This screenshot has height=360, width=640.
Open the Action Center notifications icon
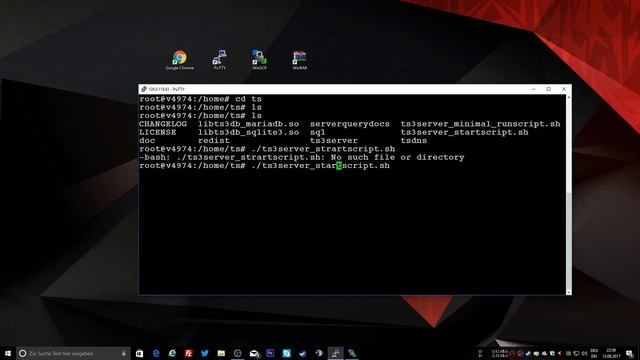(x=630, y=353)
